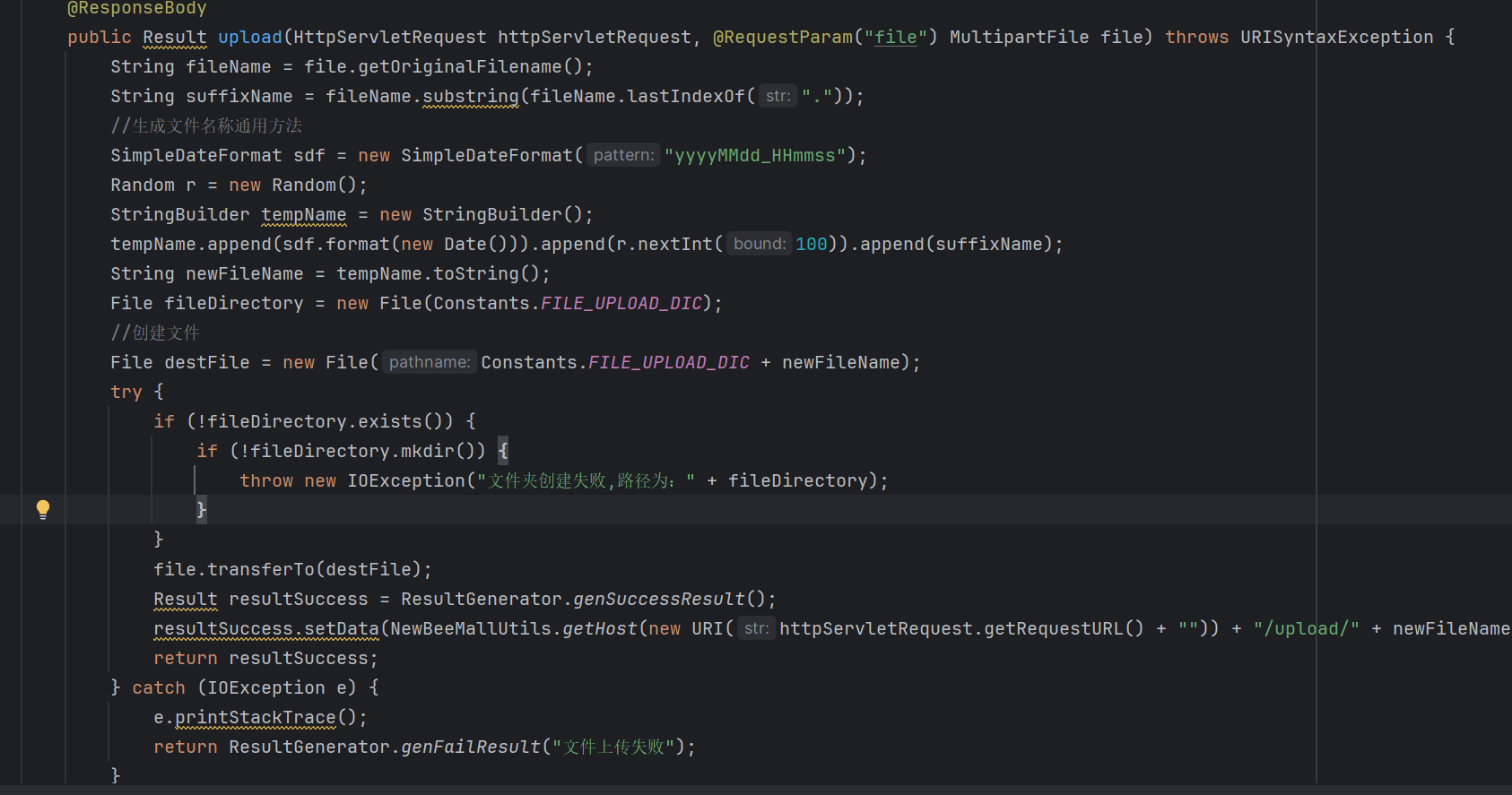The width and height of the screenshot is (1512, 795).
Task: Click the "bound:" hint inside nextInt call
Action: coord(759,244)
